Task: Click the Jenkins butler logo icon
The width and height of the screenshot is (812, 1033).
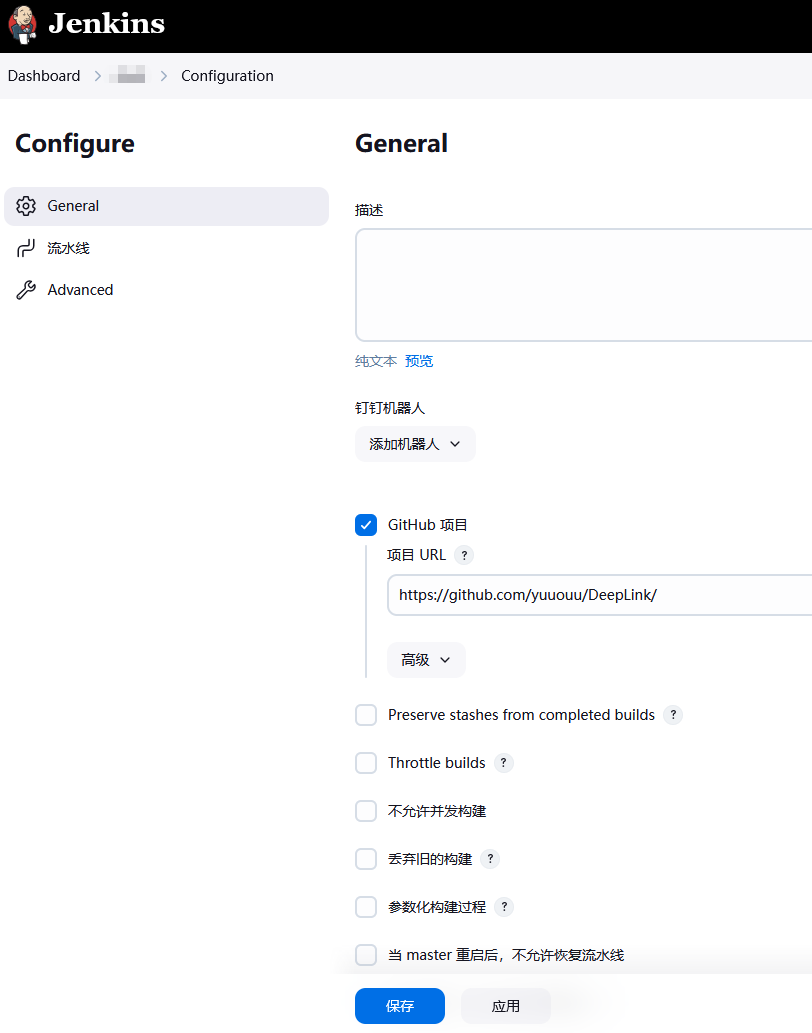Action: click(22, 25)
